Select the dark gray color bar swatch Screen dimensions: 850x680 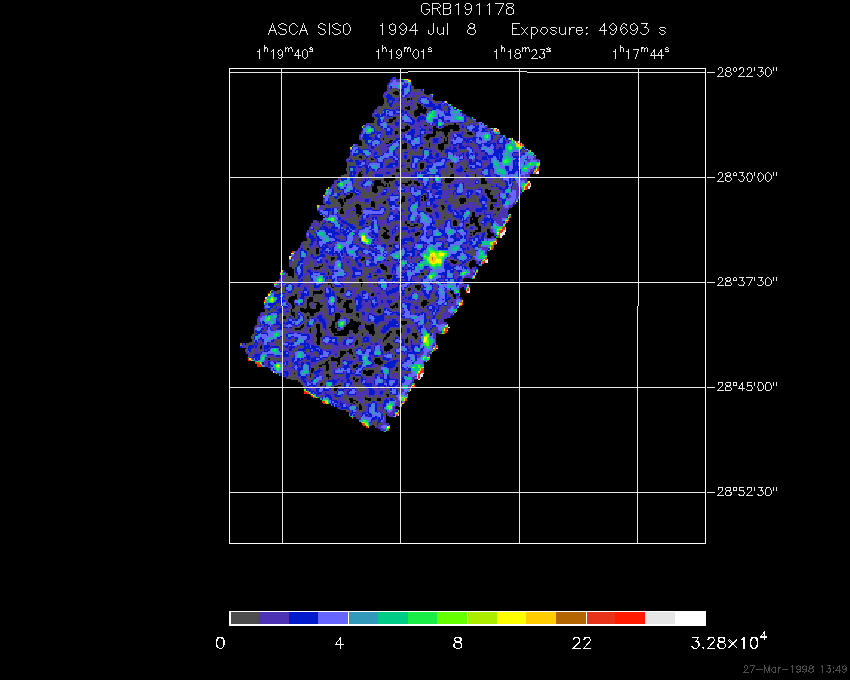click(x=244, y=618)
